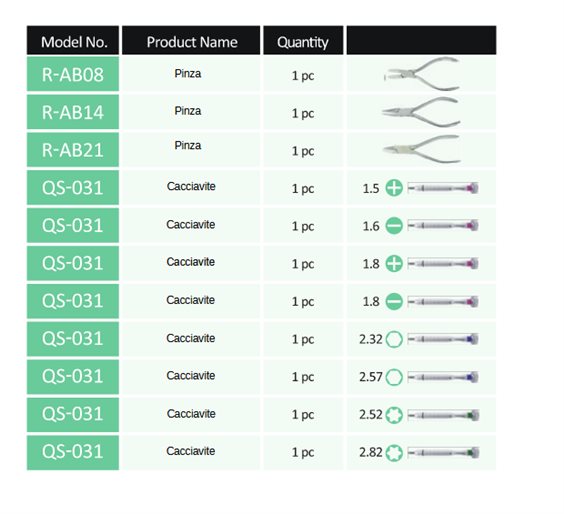Click the 1.6 flat-head screwdriver icon
Image resolution: width=564 pixels, height=514 pixels.
394,226
